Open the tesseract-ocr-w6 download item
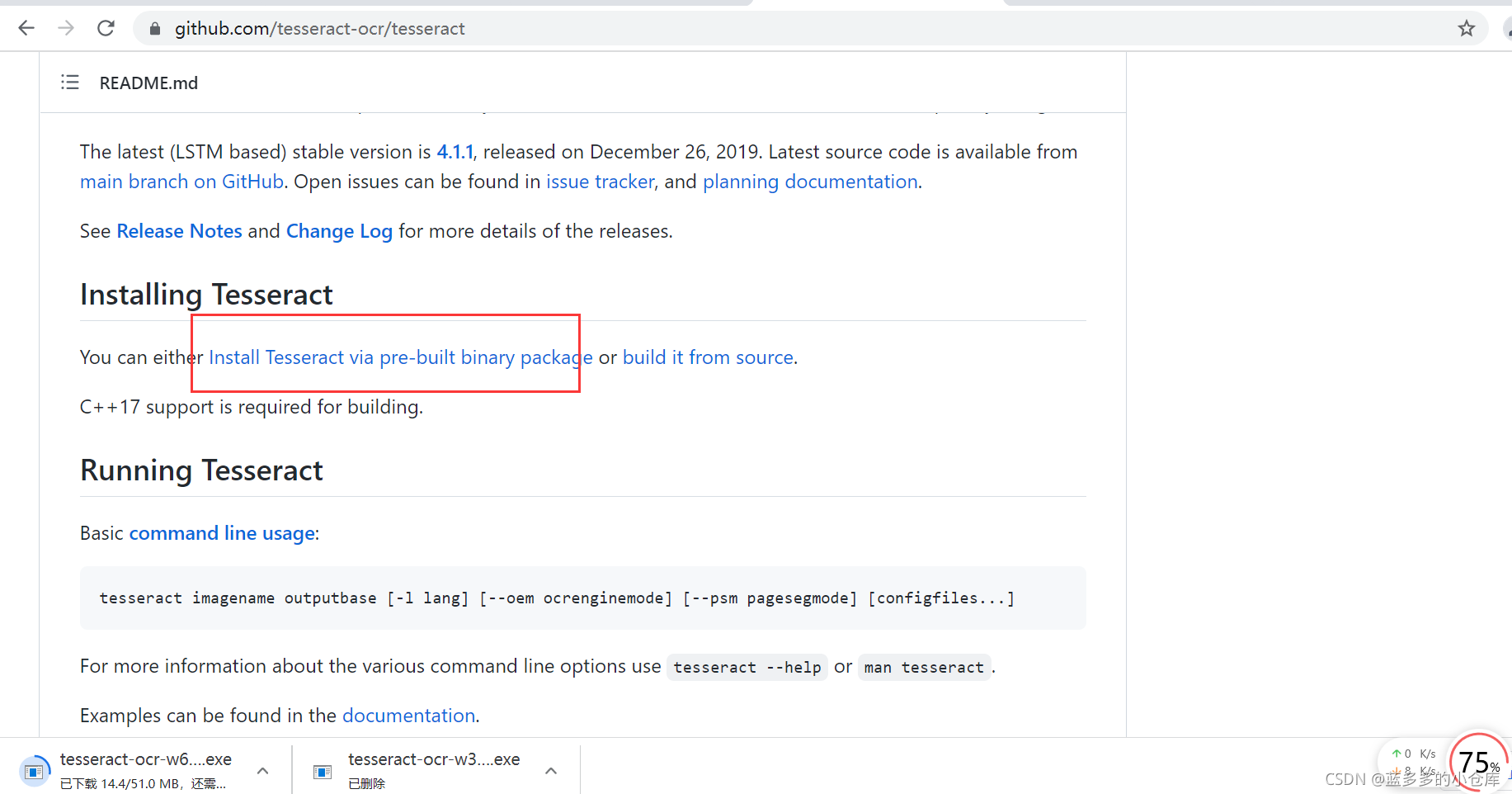 pyautogui.click(x=146, y=770)
